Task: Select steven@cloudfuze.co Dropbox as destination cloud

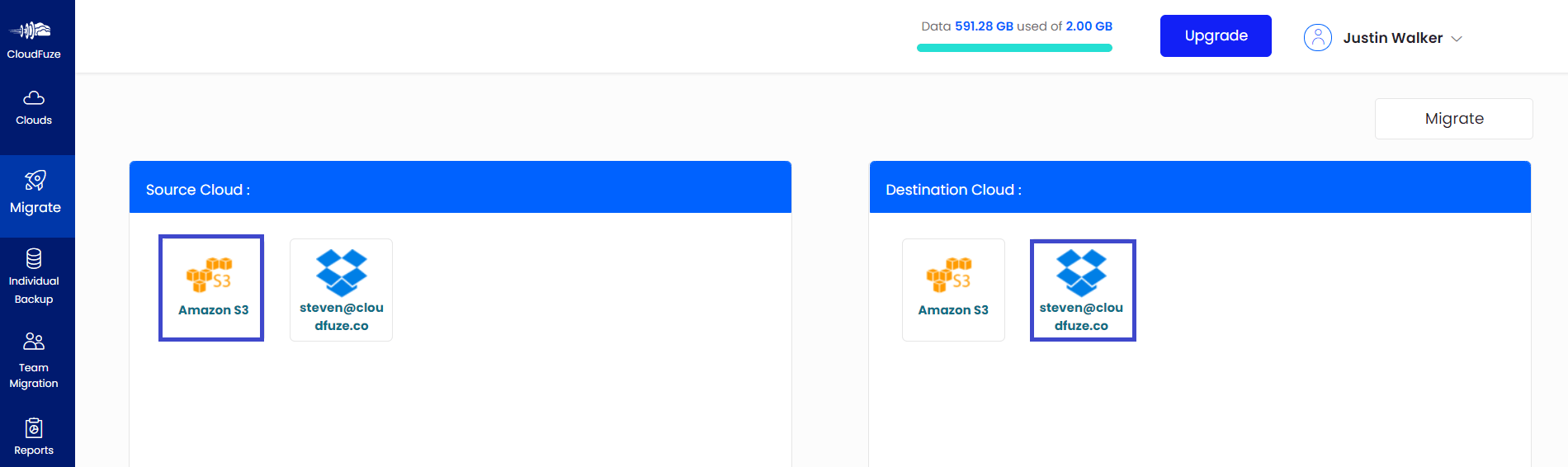Action: click(x=1083, y=290)
